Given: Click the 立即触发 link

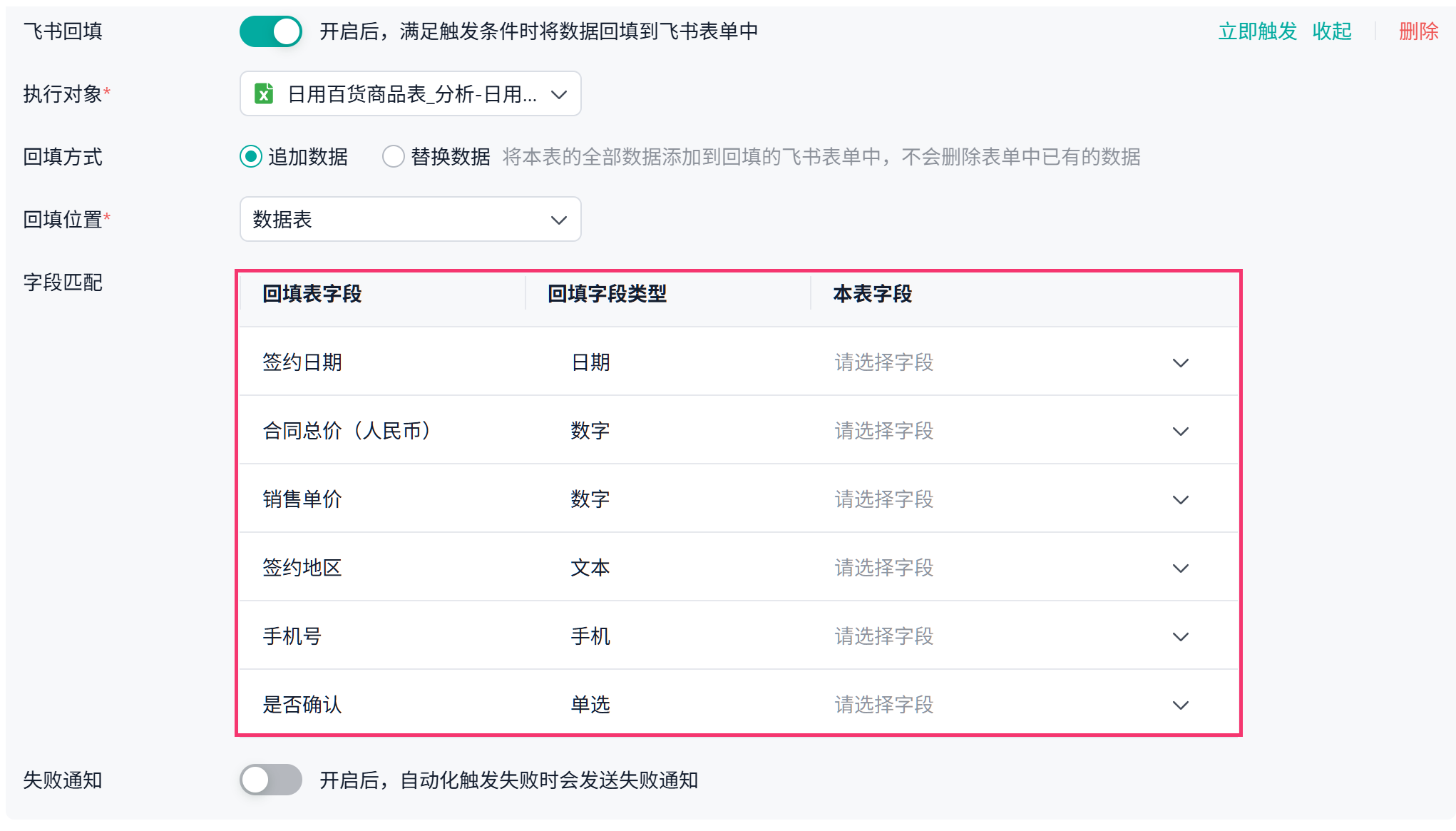Looking at the screenshot, I should pos(1258,31).
